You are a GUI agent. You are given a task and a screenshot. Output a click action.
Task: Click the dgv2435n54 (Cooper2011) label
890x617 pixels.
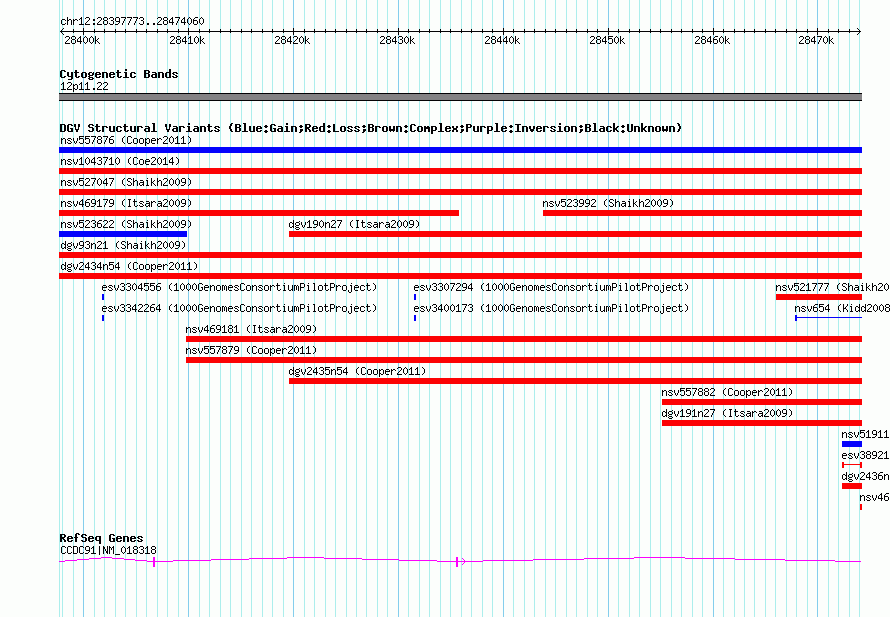tap(357, 371)
